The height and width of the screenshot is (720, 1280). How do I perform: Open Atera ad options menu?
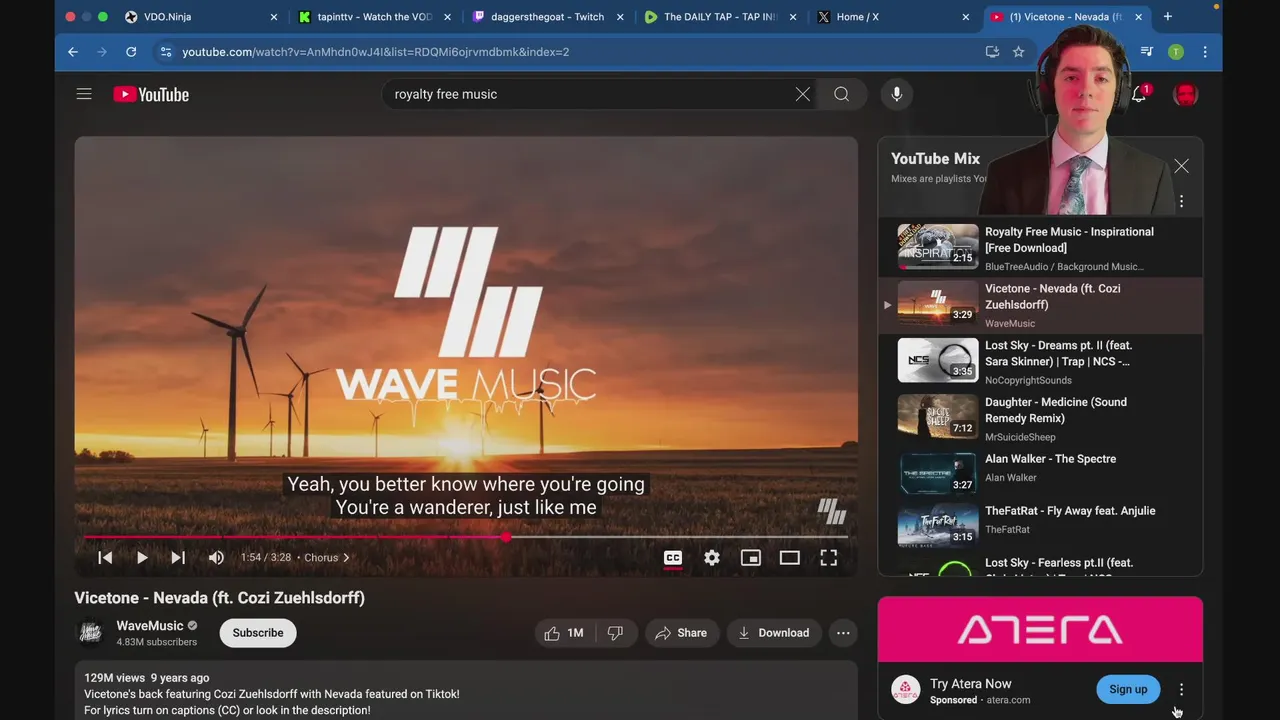click(1181, 690)
